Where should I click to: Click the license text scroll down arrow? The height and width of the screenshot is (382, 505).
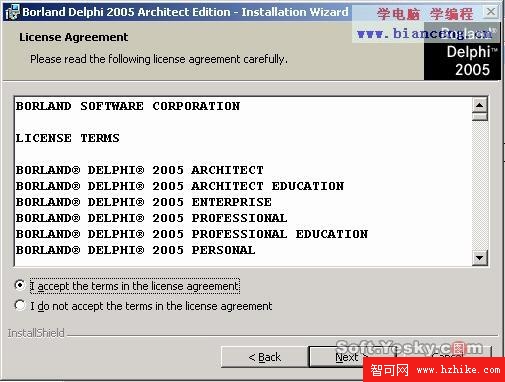click(x=480, y=258)
